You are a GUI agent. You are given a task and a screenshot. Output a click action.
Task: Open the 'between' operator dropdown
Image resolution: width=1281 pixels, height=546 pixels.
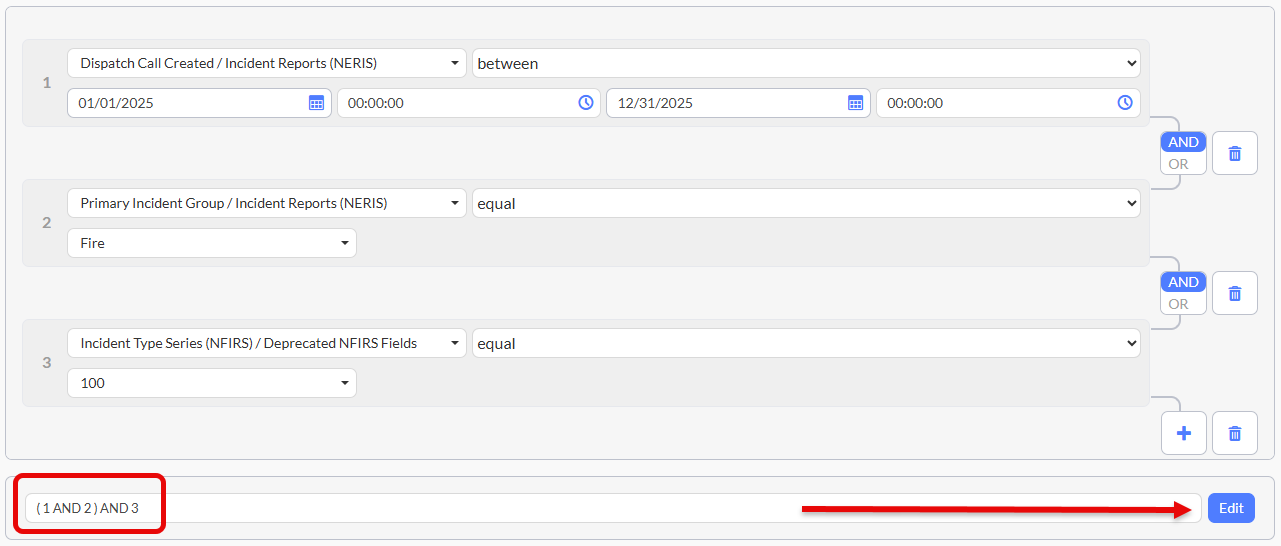[806, 63]
